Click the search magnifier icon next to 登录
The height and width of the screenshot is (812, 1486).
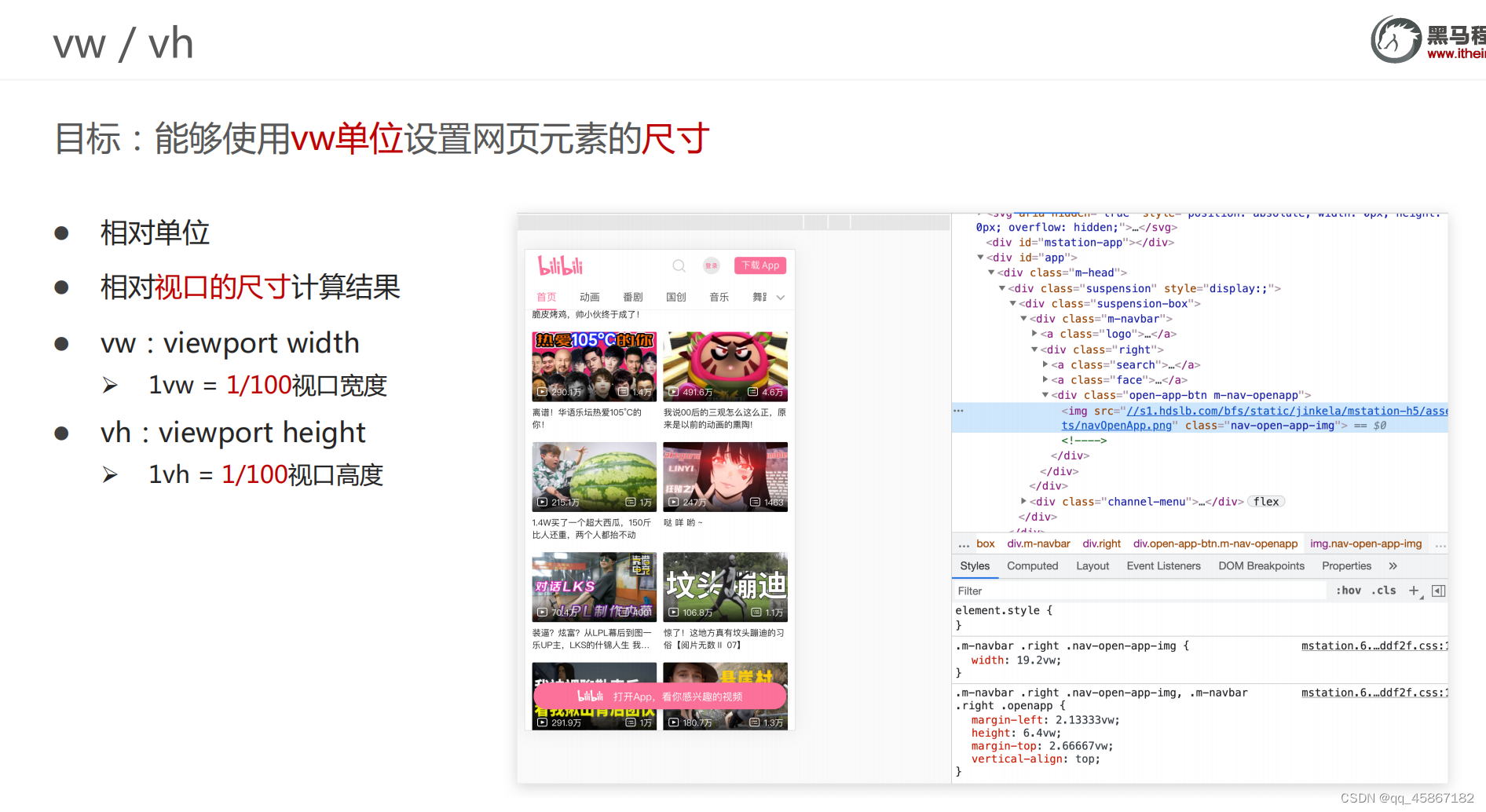pyautogui.click(x=679, y=265)
